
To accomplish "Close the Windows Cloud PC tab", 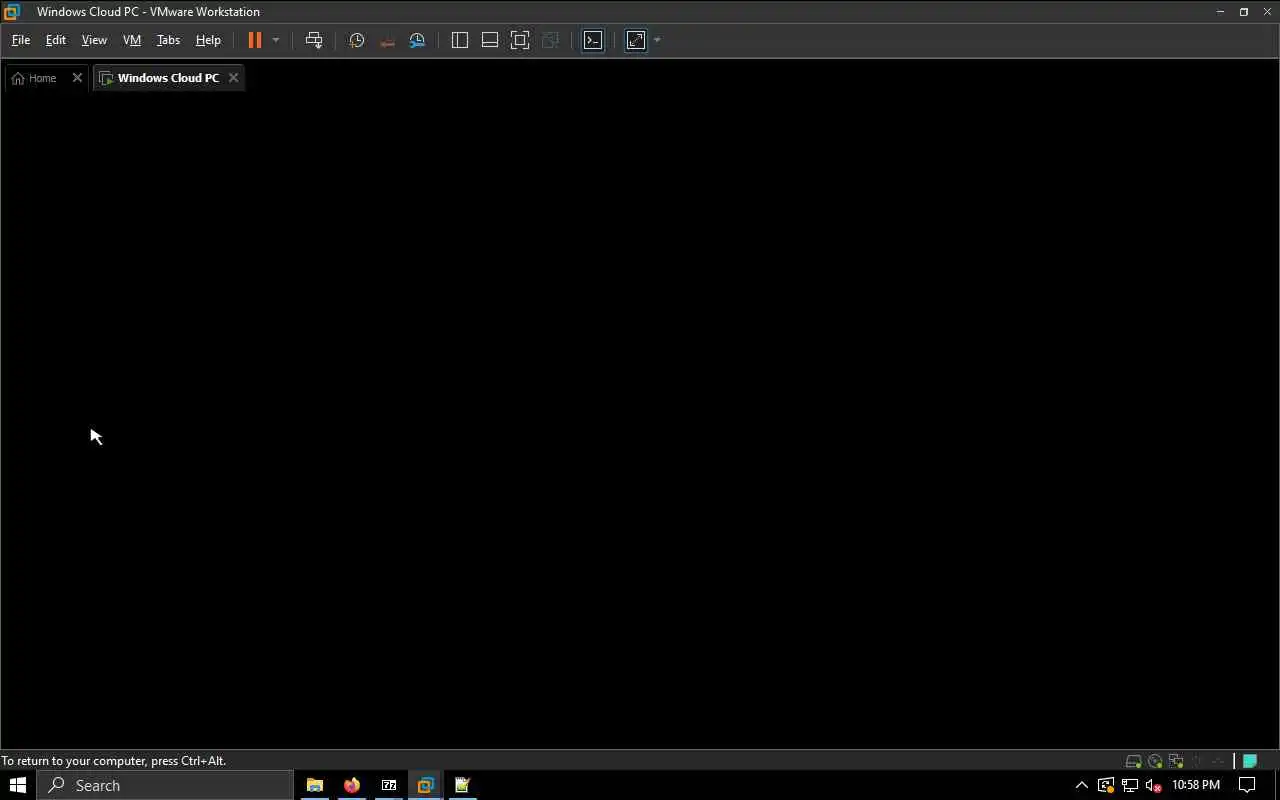I will [x=234, y=78].
